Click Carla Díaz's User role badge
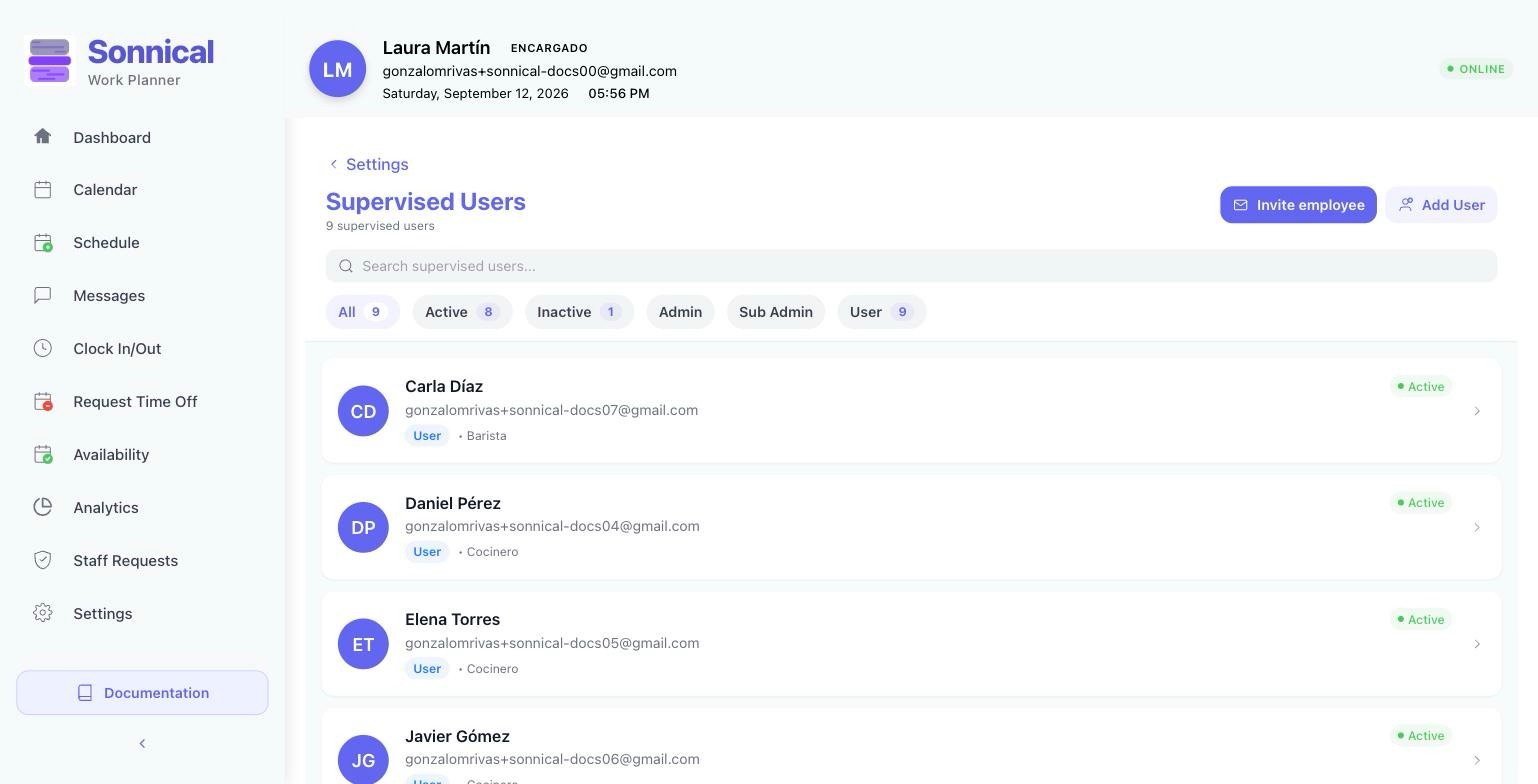This screenshot has width=1538, height=784. tap(427, 435)
